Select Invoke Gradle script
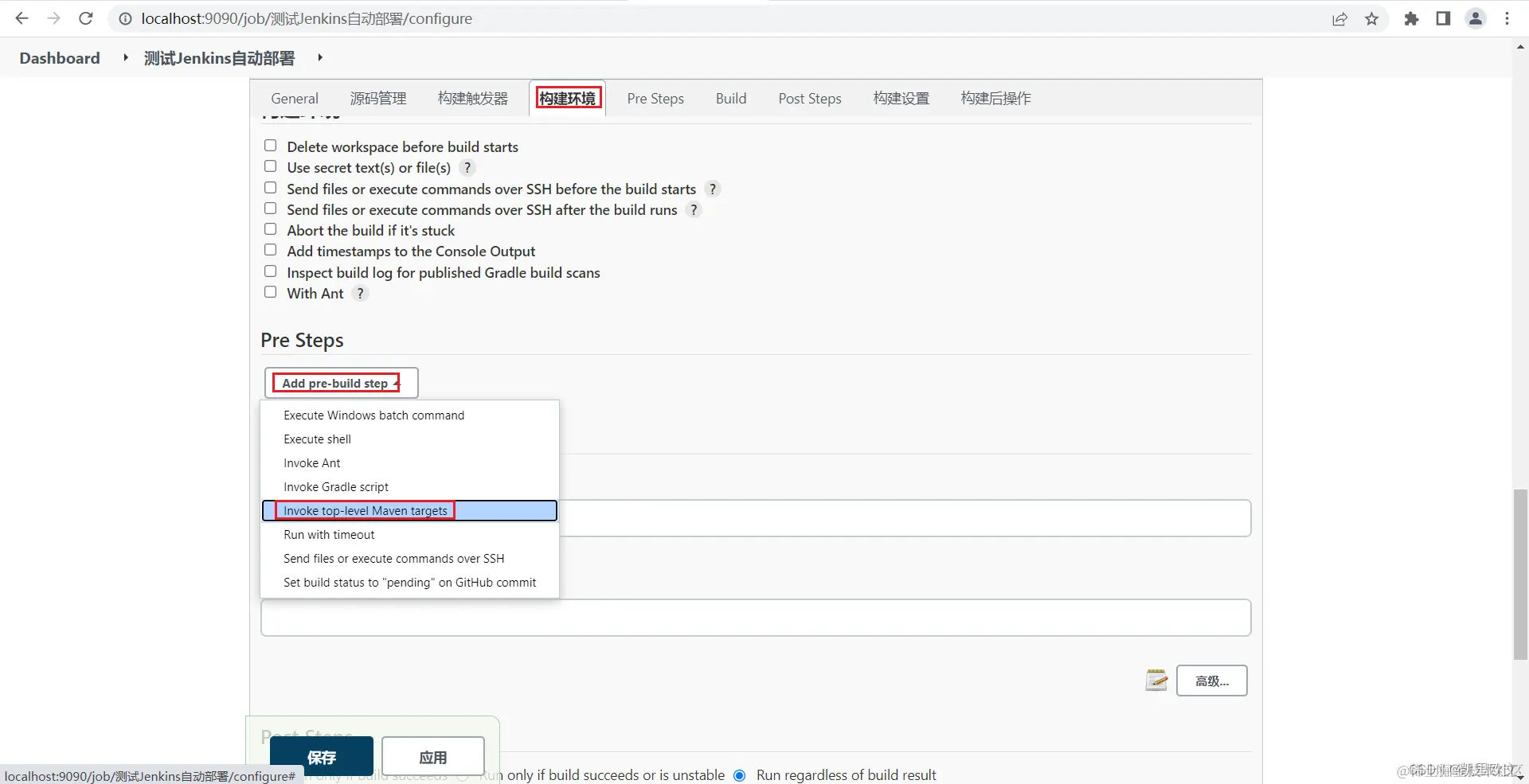This screenshot has width=1529, height=784. (x=409, y=487)
